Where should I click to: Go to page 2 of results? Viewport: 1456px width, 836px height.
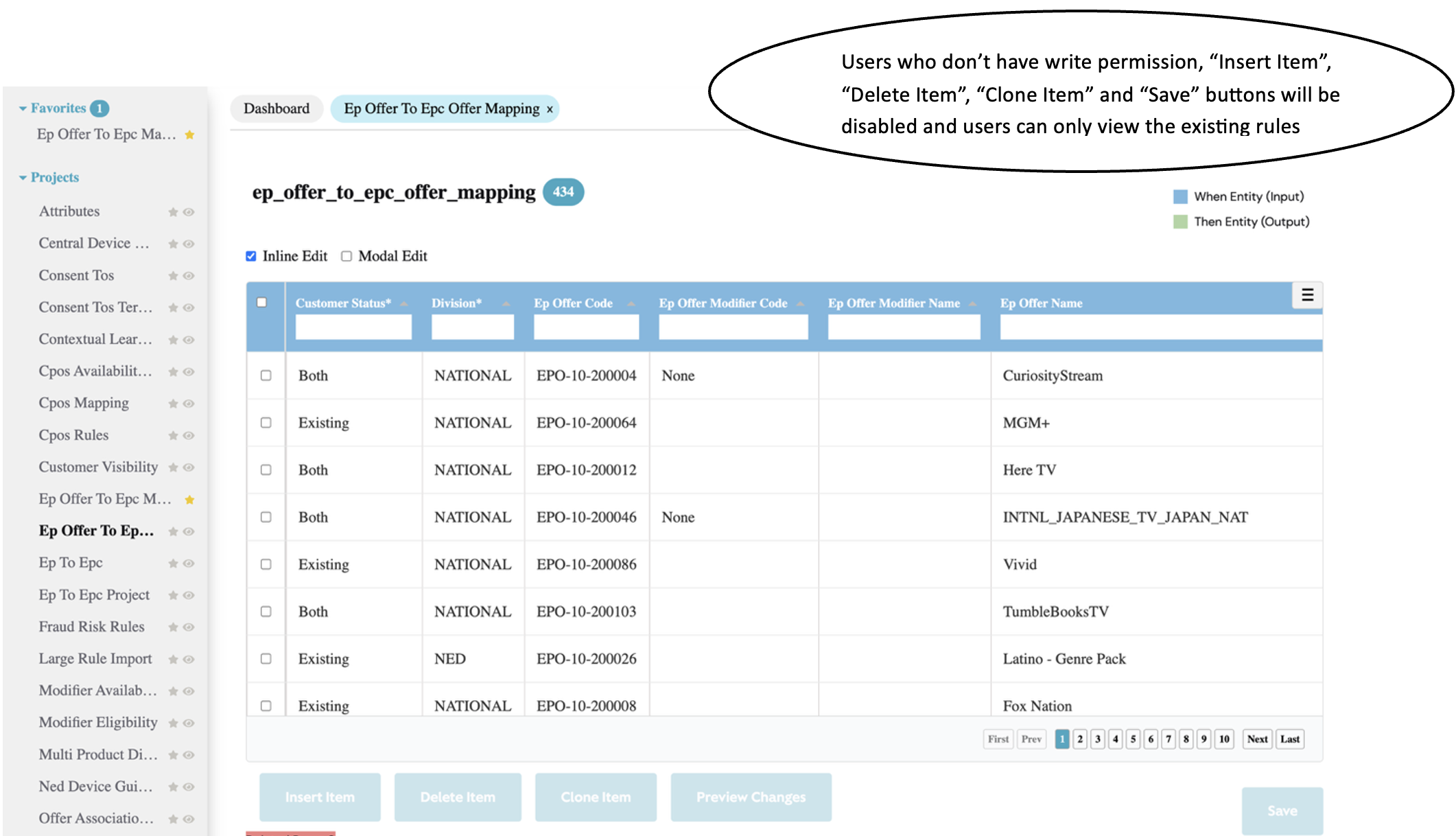point(1080,739)
